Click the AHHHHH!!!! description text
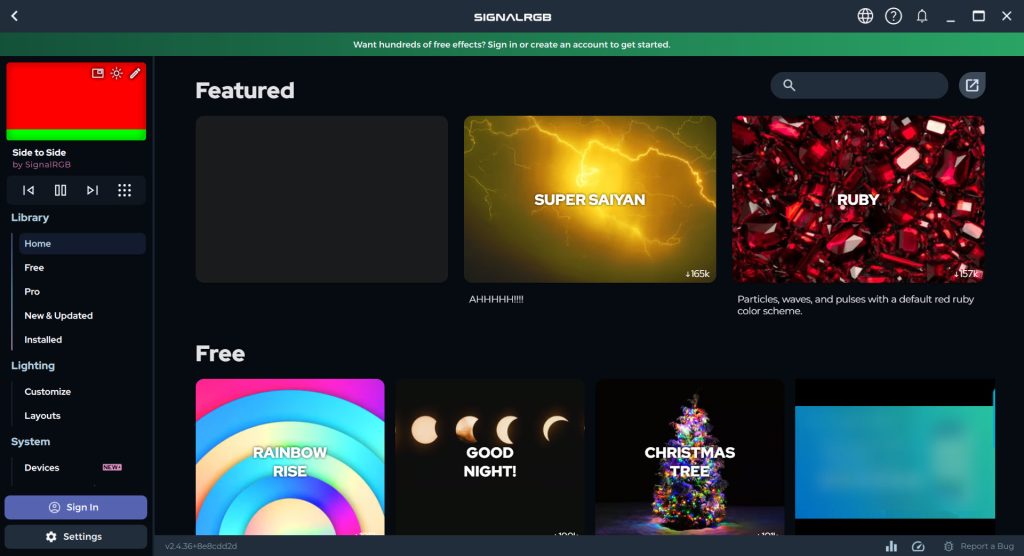The width and height of the screenshot is (1024, 556). point(496,299)
